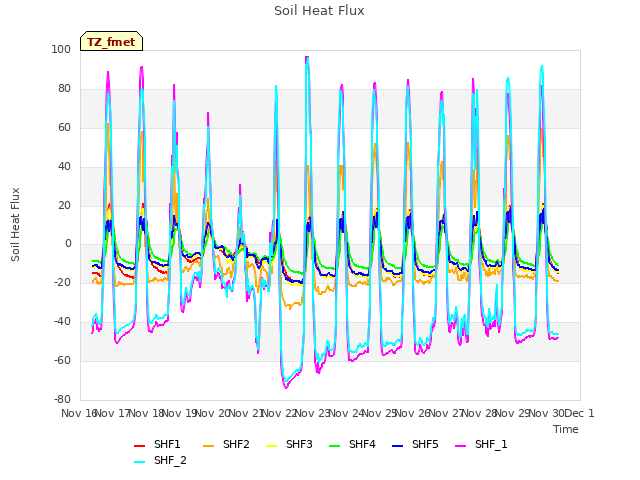The image size is (640, 480).
Task: Click the SHF1 legend label
Action: point(167,444)
